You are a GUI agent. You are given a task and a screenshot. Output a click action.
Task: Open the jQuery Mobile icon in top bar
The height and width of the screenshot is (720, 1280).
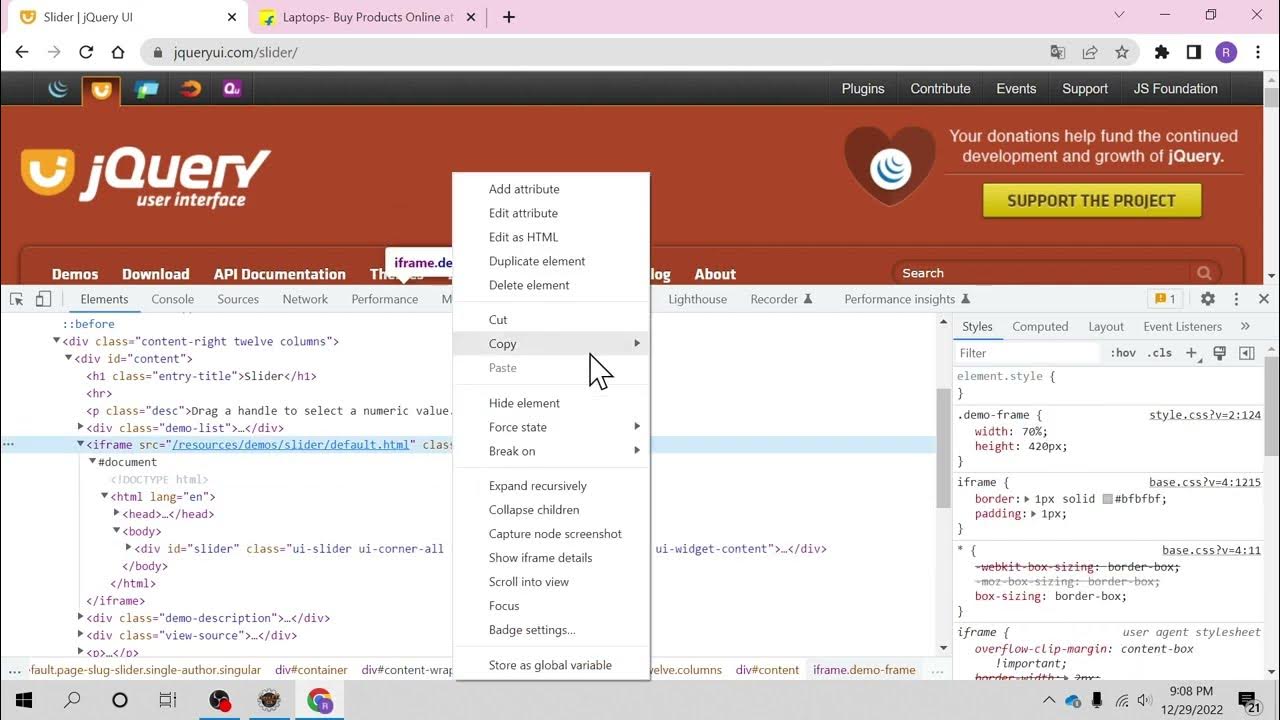146,89
